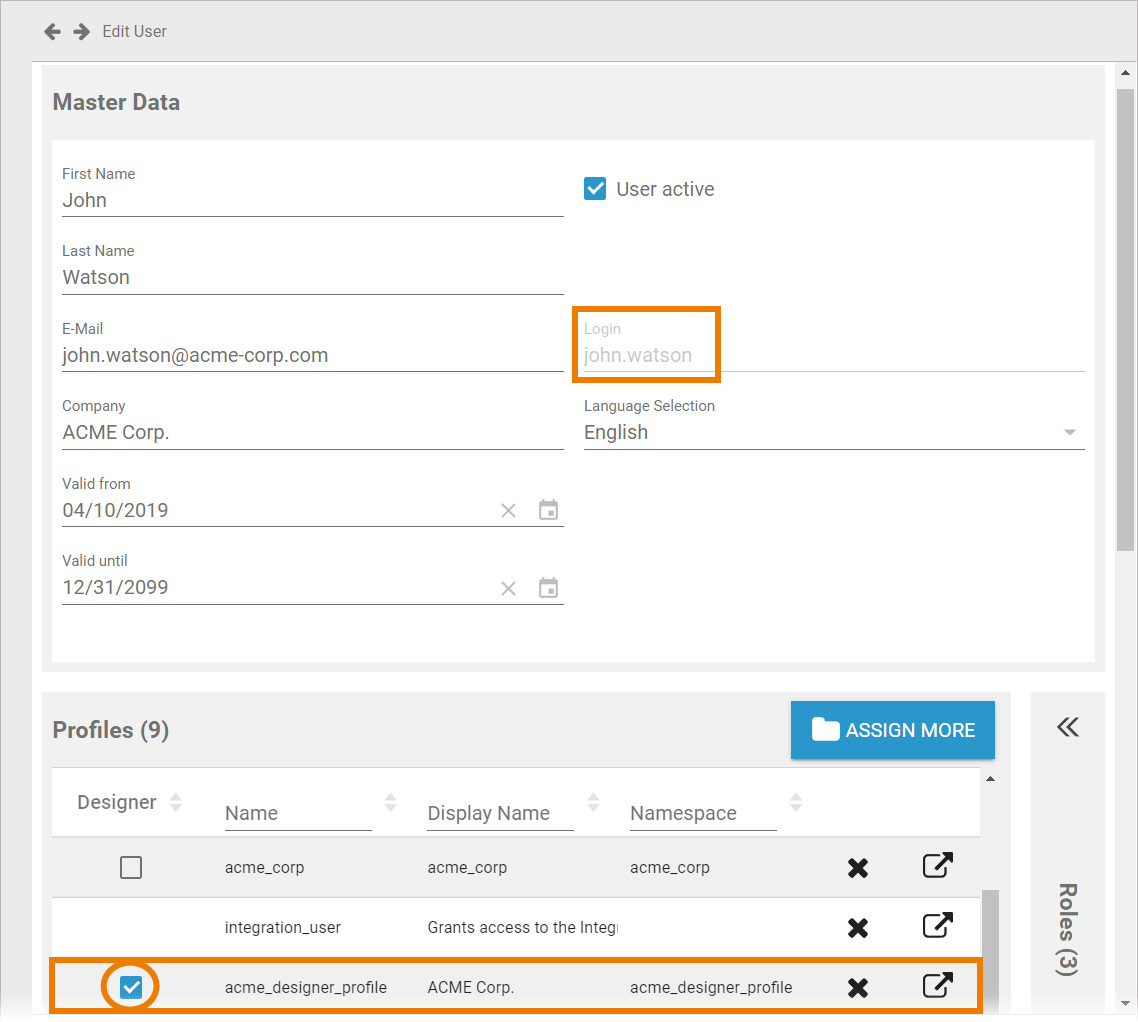Clear the Valid until date
The image size is (1138, 1022).
(508, 588)
